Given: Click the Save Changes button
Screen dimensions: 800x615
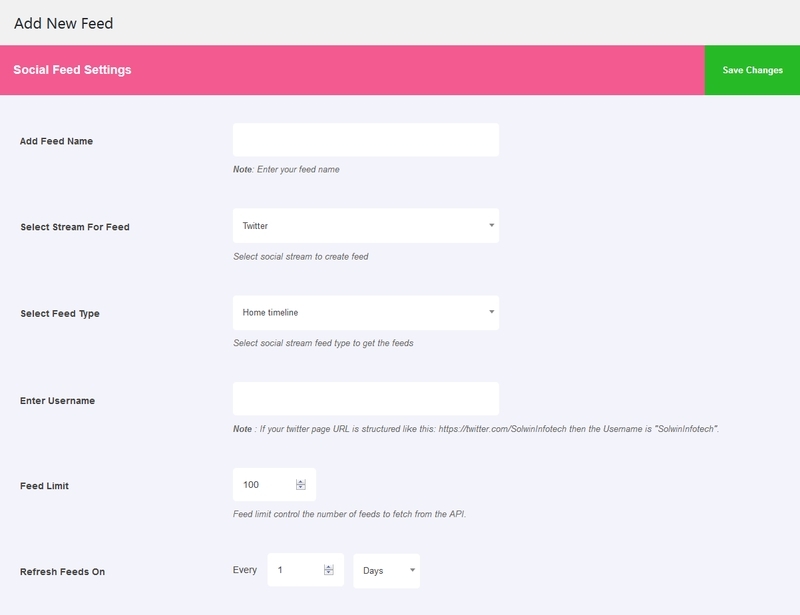Looking at the screenshot, I should (752, 71).
